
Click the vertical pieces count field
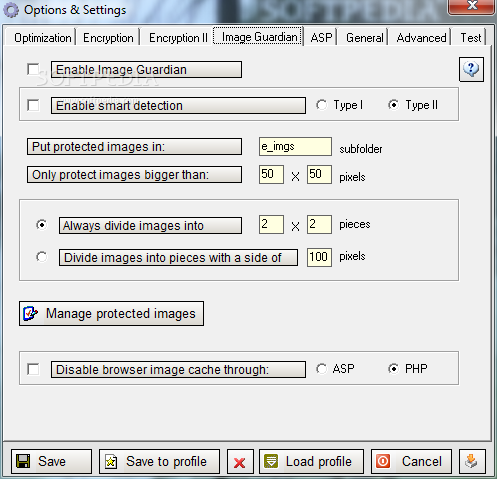pyautogui.click(x=319, y=224)
